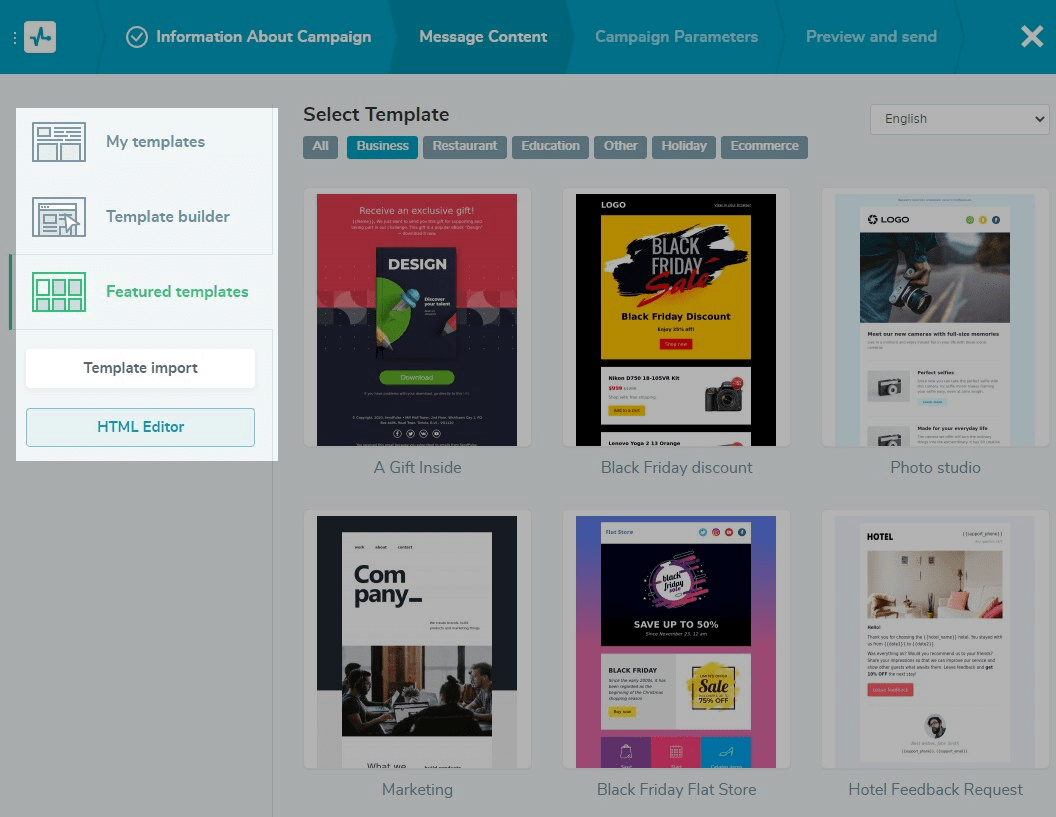Open the English language dropdown
This screenshot has height=817, width=1056.
959,119
